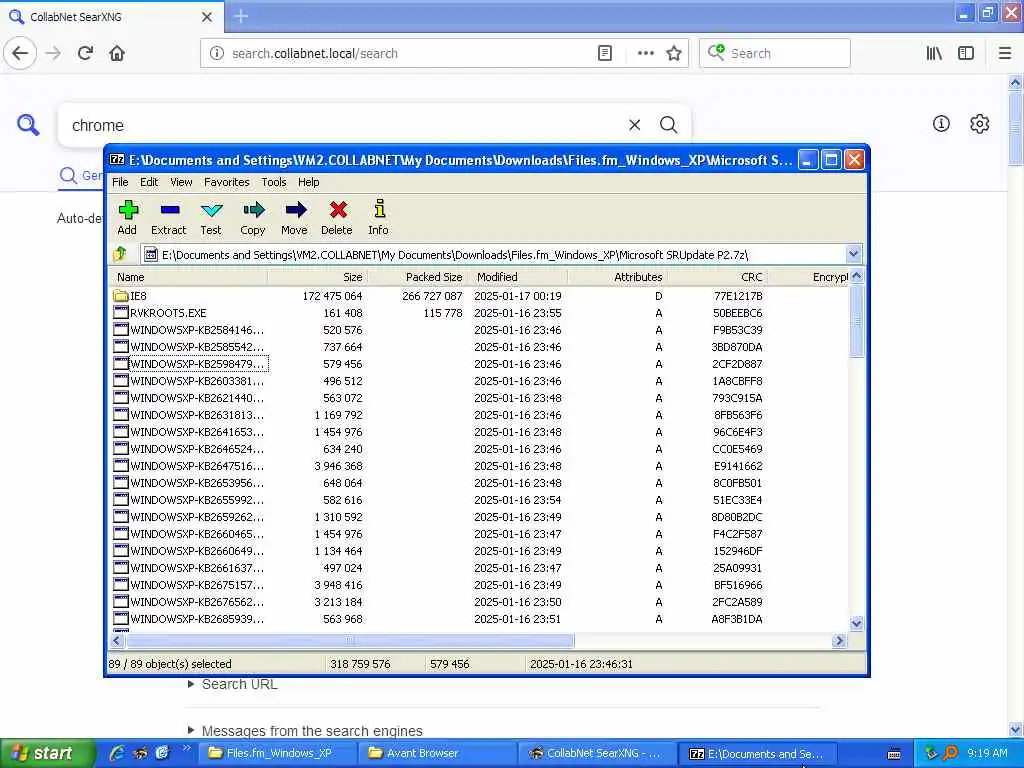This screenshot has height=768, width=1024.
Task: Submit search with magnifier icon
Action: pyautogui.click(x=668, y=125)
